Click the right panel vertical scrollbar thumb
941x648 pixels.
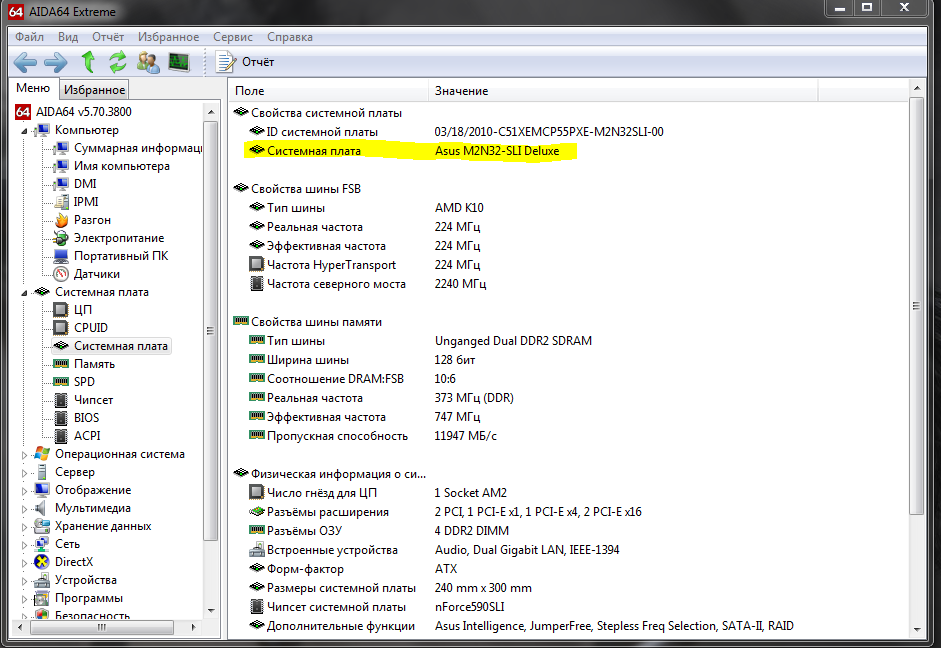pyautogui.click(x=917, y=305)
